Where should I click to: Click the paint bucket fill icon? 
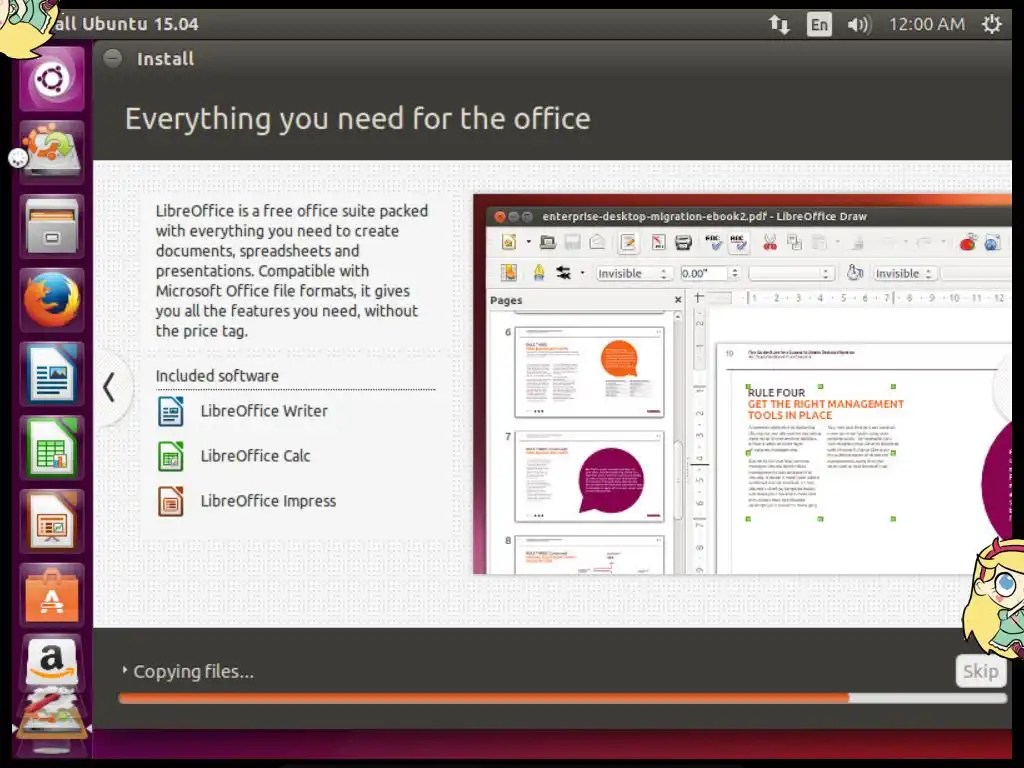tap(854, 272)
